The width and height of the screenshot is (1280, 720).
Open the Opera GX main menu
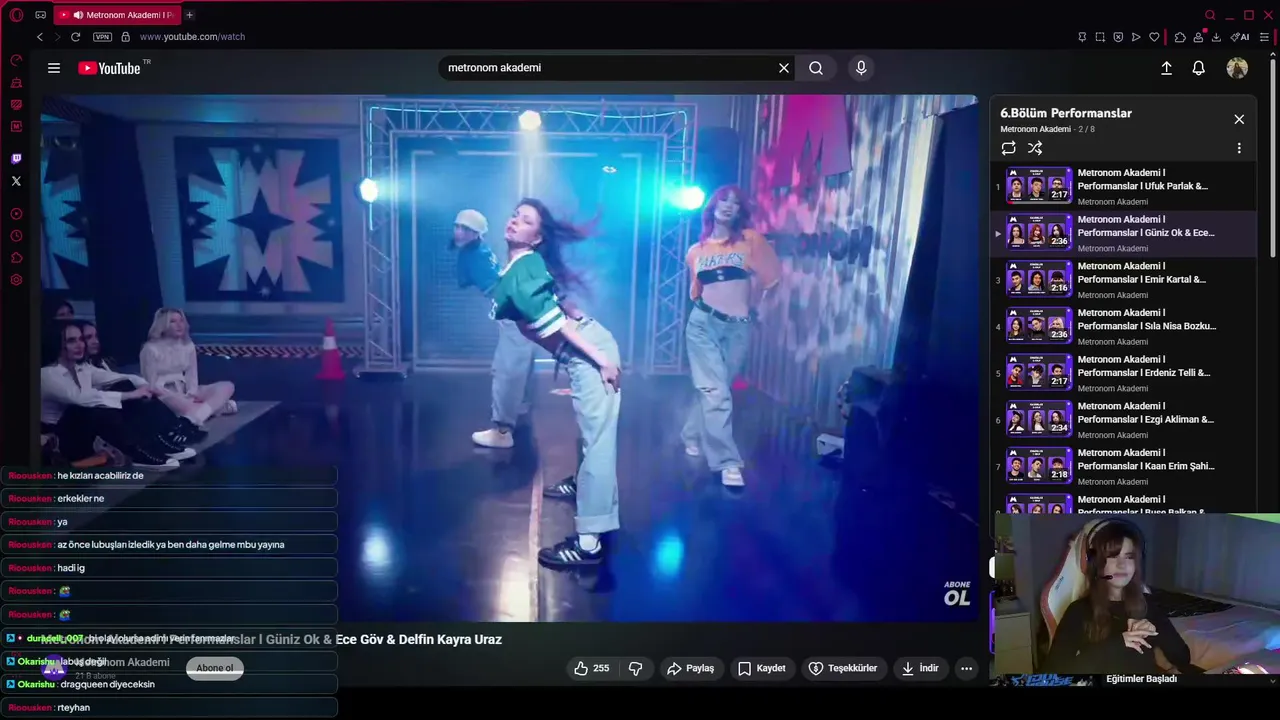pyautogui.click(x=16, y=15)
